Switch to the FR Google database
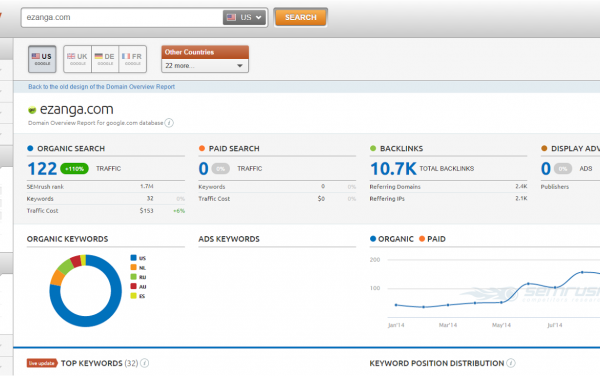Viewport: 600px width, 376px height. pyautogui.click(x=132, y=59)
